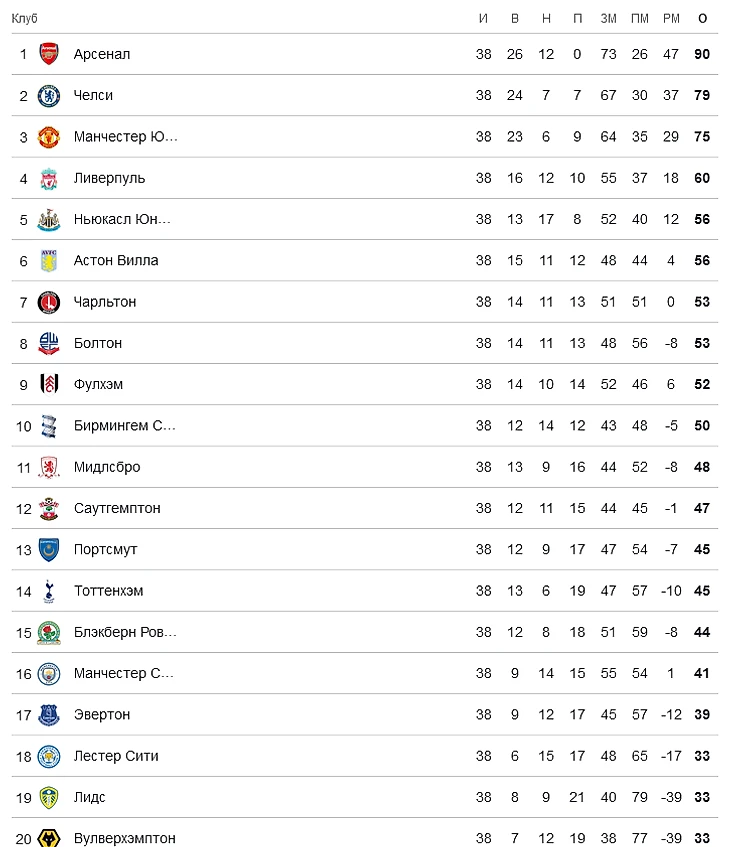The width and height of the screenshot is (730, 847).
Task: Click the Лидс team name
Action: click(89, 797)
